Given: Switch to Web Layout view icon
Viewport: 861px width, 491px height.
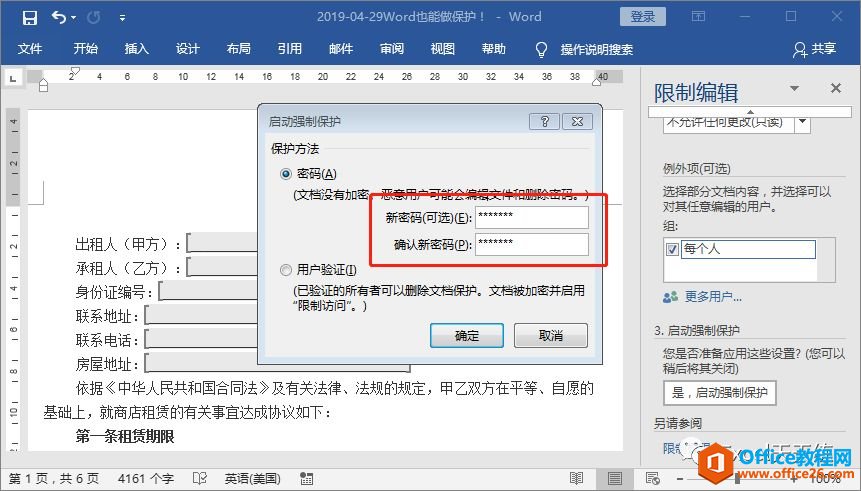Looking at the screenshot, I should 653,479.
